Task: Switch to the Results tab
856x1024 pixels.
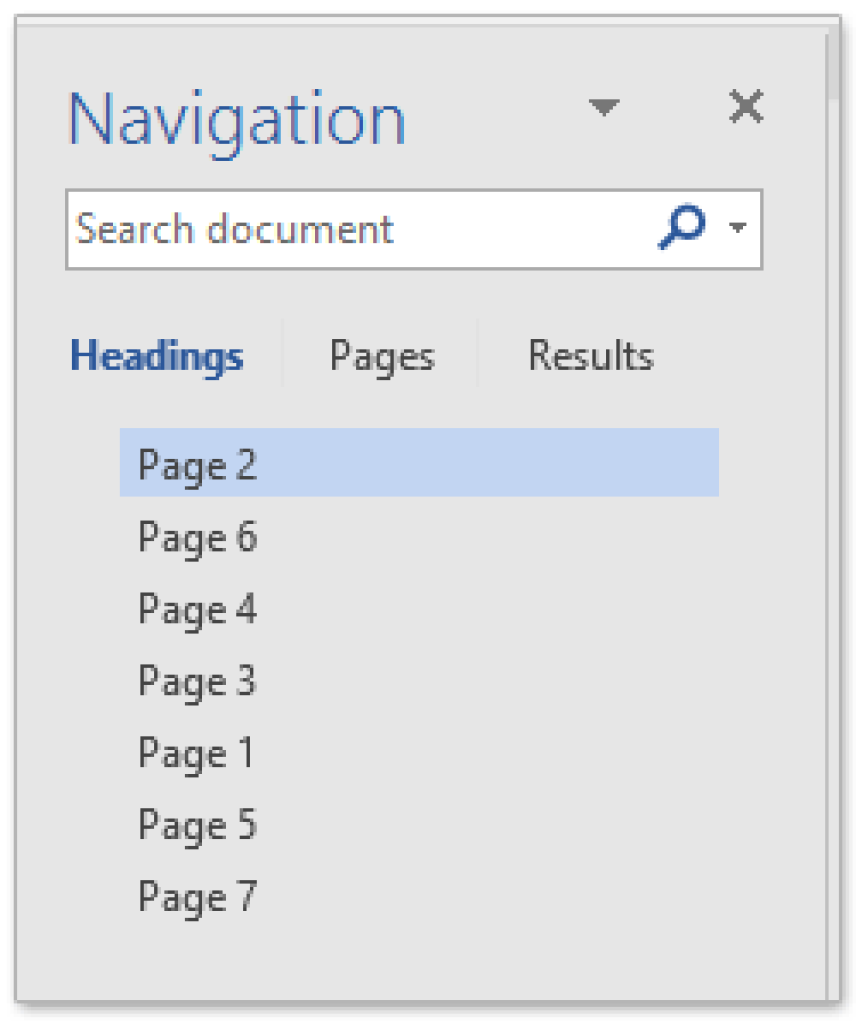Action: (x=590, y=355)
